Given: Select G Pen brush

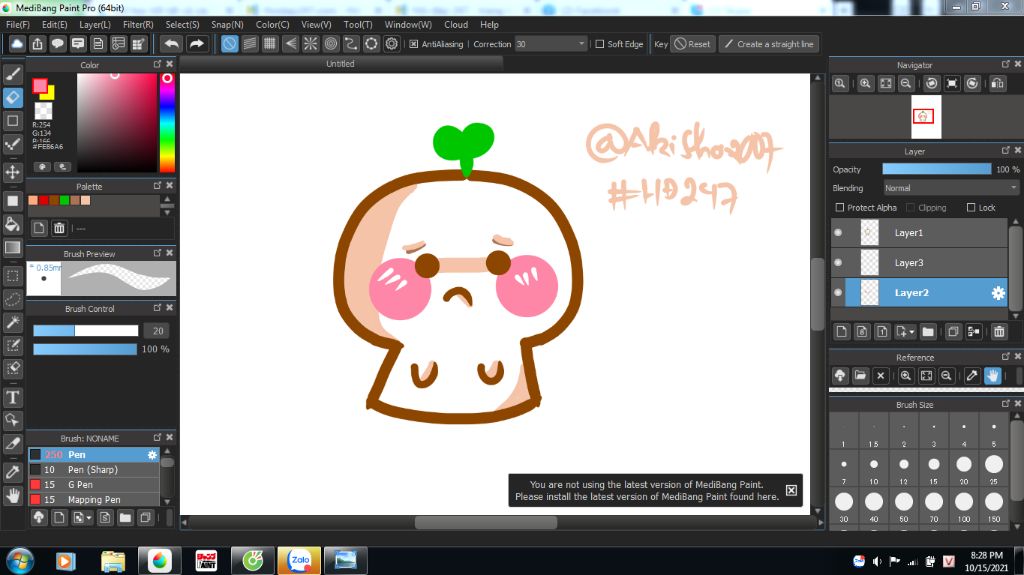Looking at the screenshot, I should (94, 485).
